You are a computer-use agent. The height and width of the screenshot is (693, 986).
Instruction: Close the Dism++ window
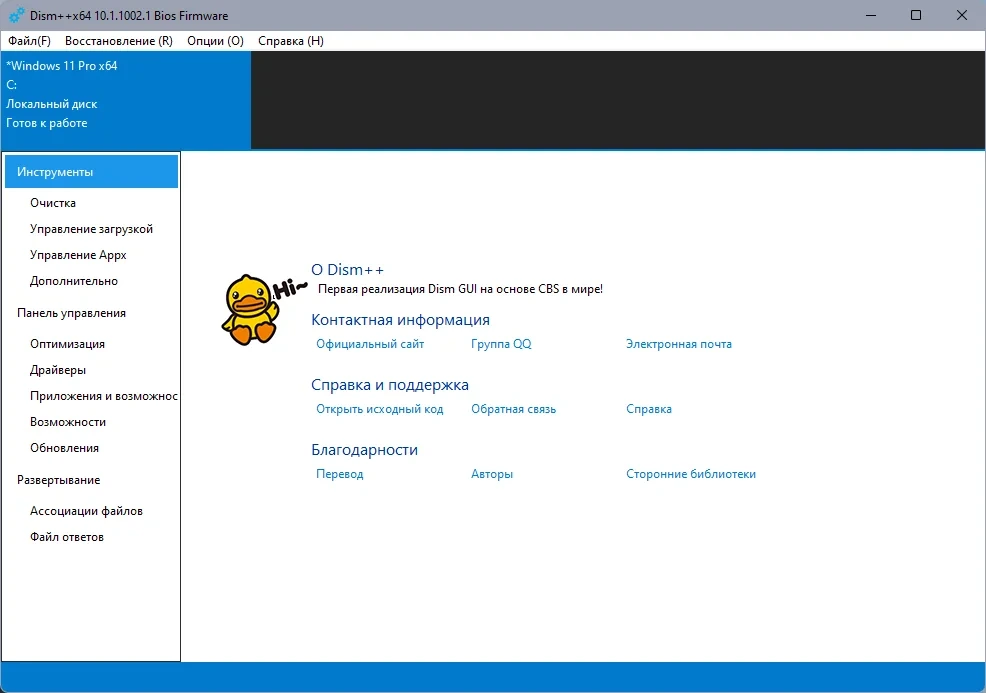[961, 15]
